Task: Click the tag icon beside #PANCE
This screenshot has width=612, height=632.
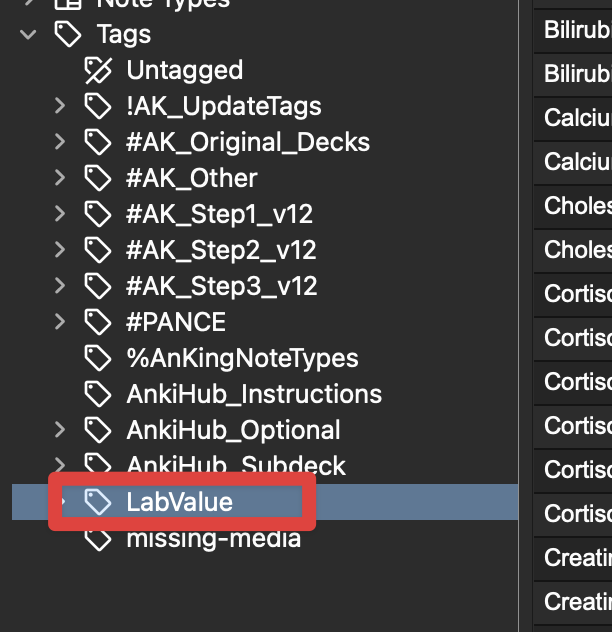Action: coord(97,322)
